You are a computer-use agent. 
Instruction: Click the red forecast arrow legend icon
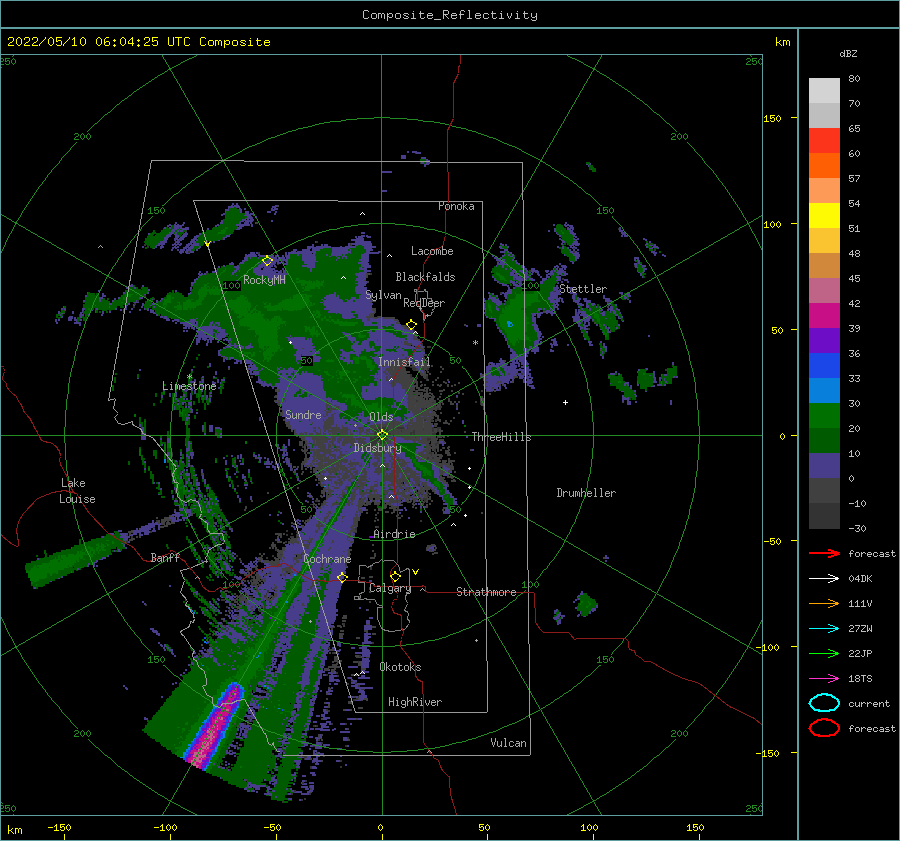824,553
